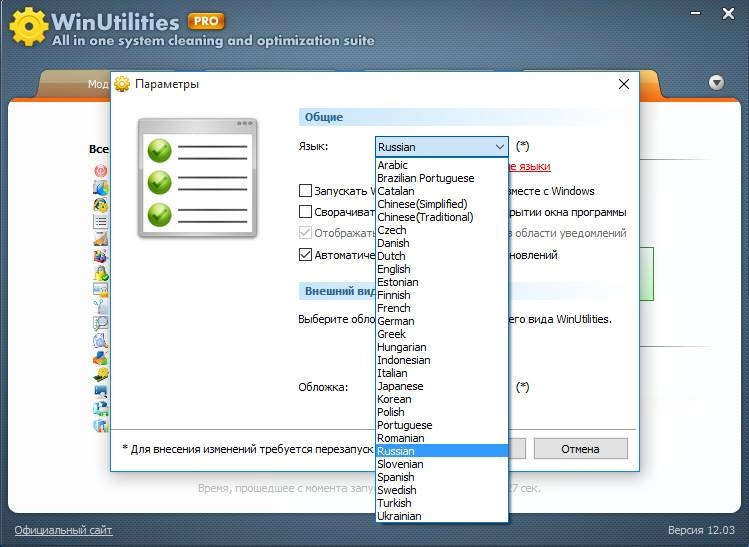Viewport: 749px width, 547px height.
Task: Select Spanish from the language list
Action: pos(441,477)
